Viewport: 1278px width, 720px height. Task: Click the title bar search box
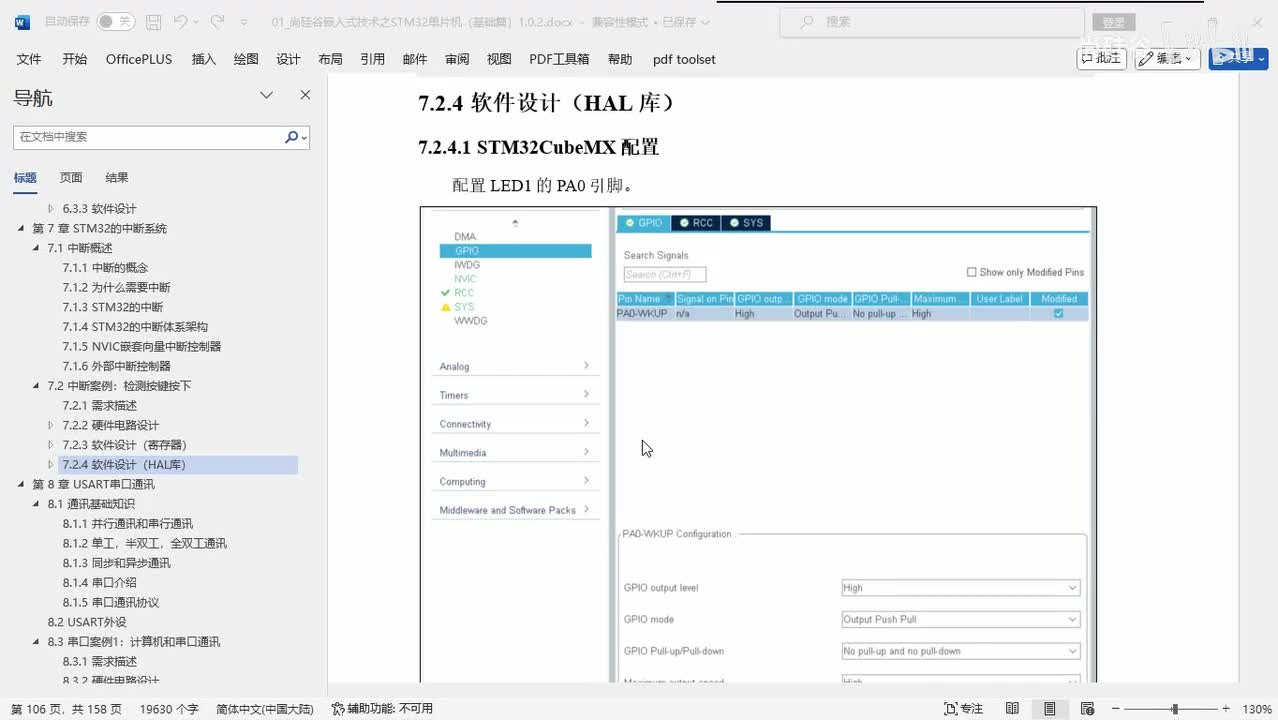pyautogui.click(x=932, y=21)
